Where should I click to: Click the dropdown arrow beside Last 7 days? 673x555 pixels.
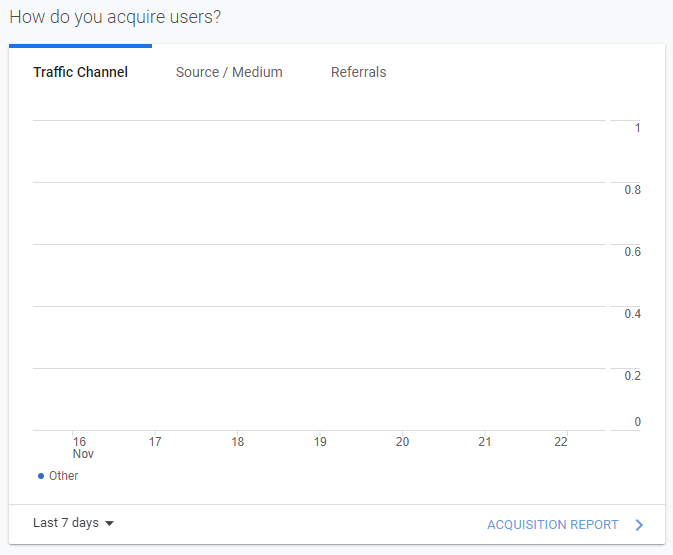point(109,523)
